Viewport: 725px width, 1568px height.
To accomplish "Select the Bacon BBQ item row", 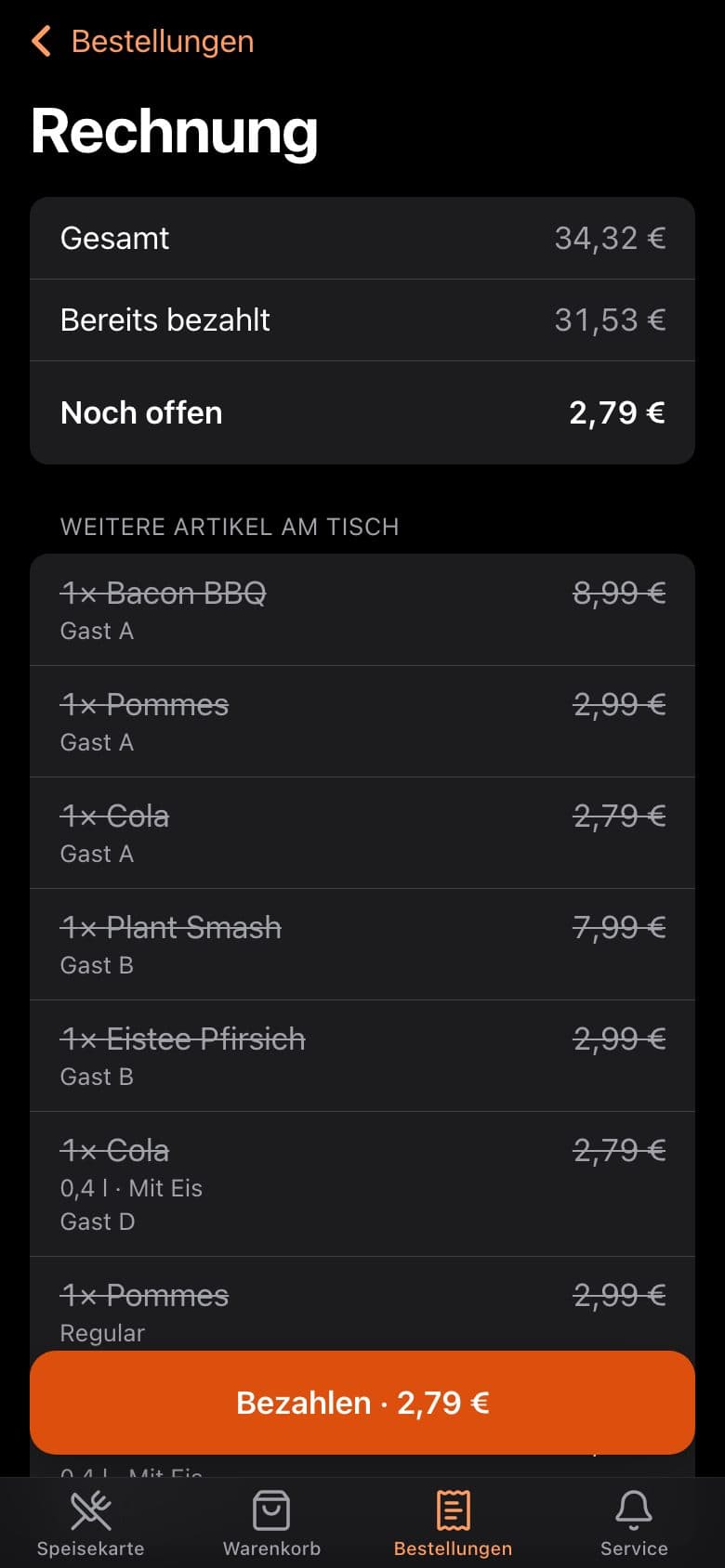I will click(x=362, y=610).
